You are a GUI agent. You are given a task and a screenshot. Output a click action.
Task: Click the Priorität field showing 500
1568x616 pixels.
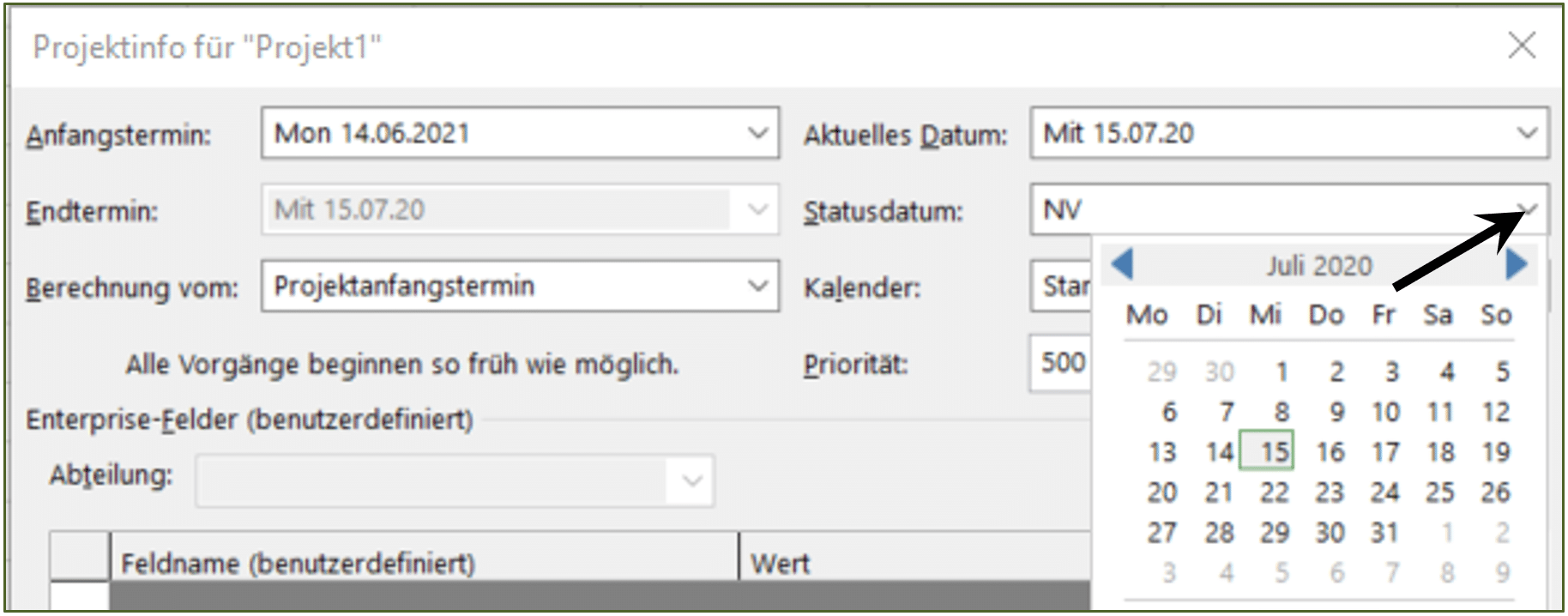[1061, 362]
